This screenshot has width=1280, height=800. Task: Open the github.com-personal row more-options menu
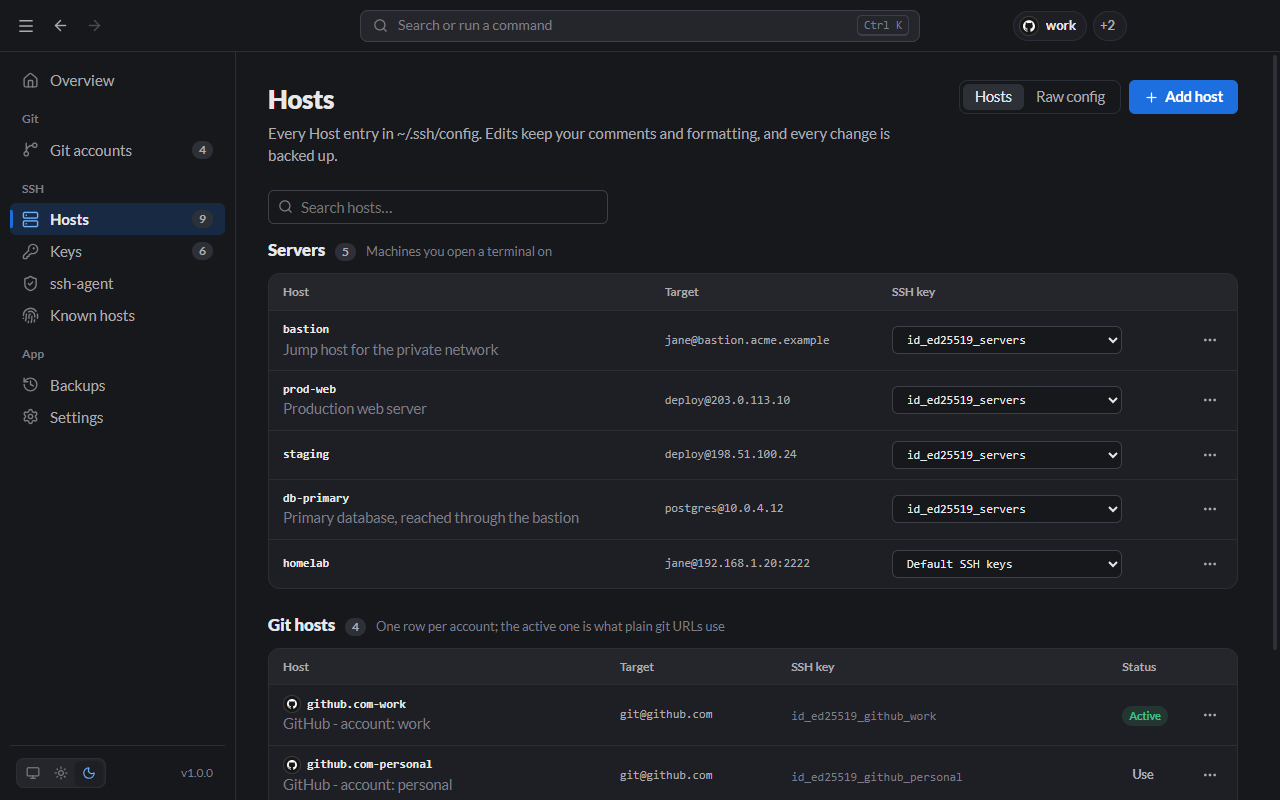[x=1210, y=775]
